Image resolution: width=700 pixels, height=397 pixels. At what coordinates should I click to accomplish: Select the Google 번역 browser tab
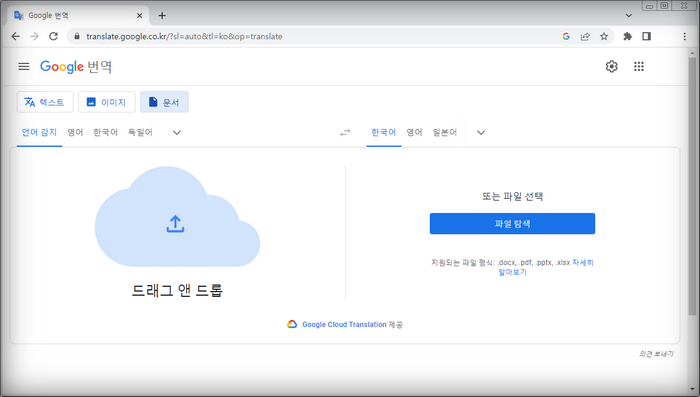pos(78,16)
